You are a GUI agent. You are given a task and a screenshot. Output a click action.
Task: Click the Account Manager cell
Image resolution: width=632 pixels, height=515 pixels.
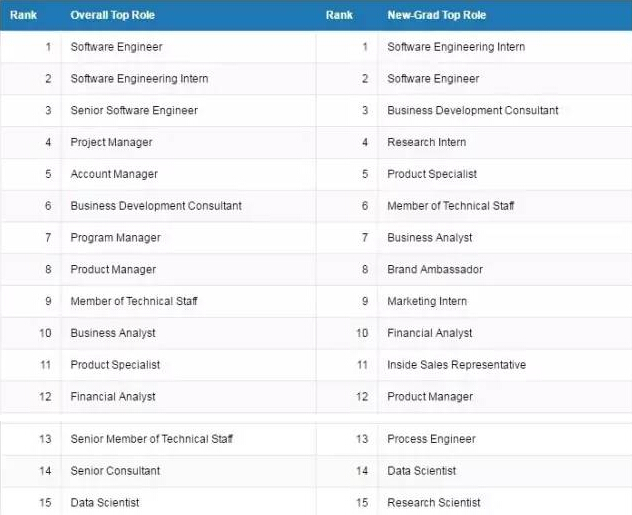pyautogui.click(x=114, y=174)
